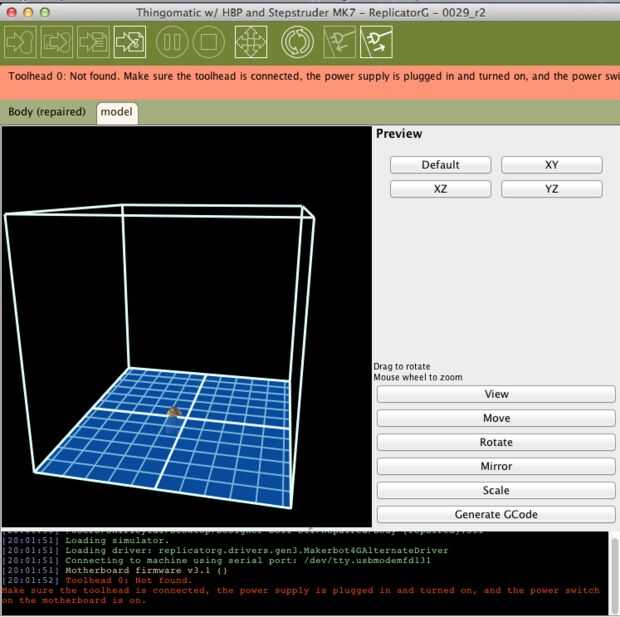Click the Loading driver log line
Image resolution: width=620 pixels, height=617 pixels.
click(225, 551)
